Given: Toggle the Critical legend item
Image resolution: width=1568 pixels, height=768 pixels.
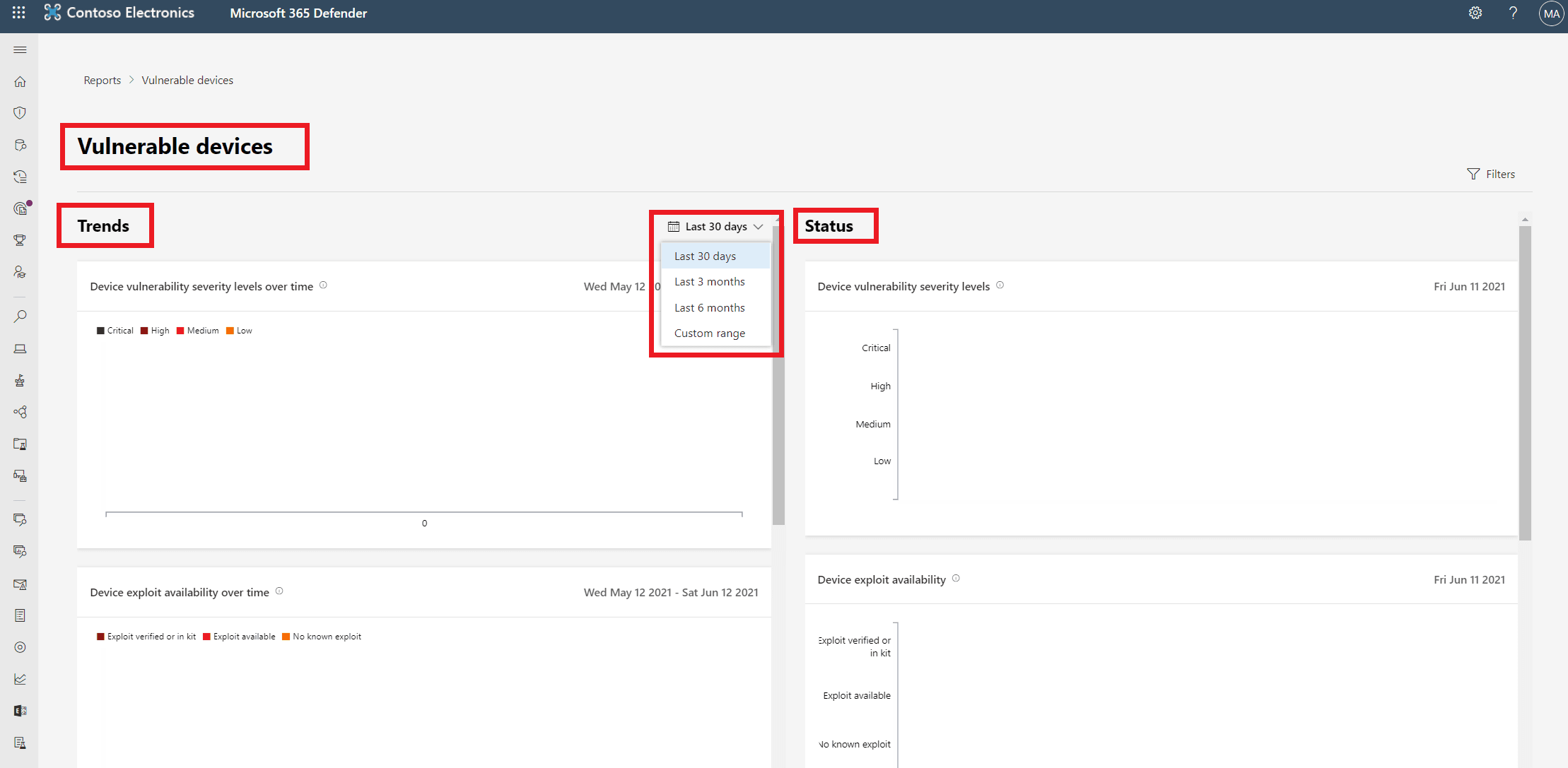Looking at the screenshot, I should tap(115, 331).
